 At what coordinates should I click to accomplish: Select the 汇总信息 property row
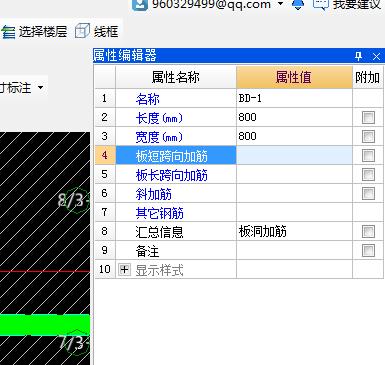coord(176,232)
